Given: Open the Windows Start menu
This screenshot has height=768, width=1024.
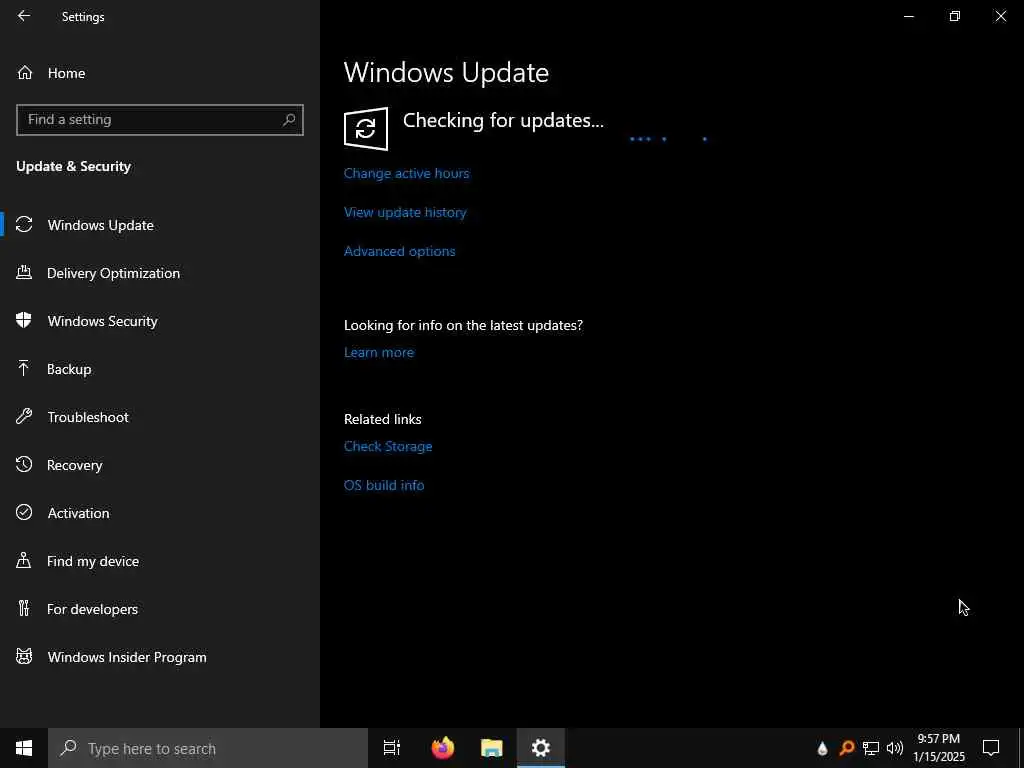Looking at the screenshot, I should [x=24, y=748].
